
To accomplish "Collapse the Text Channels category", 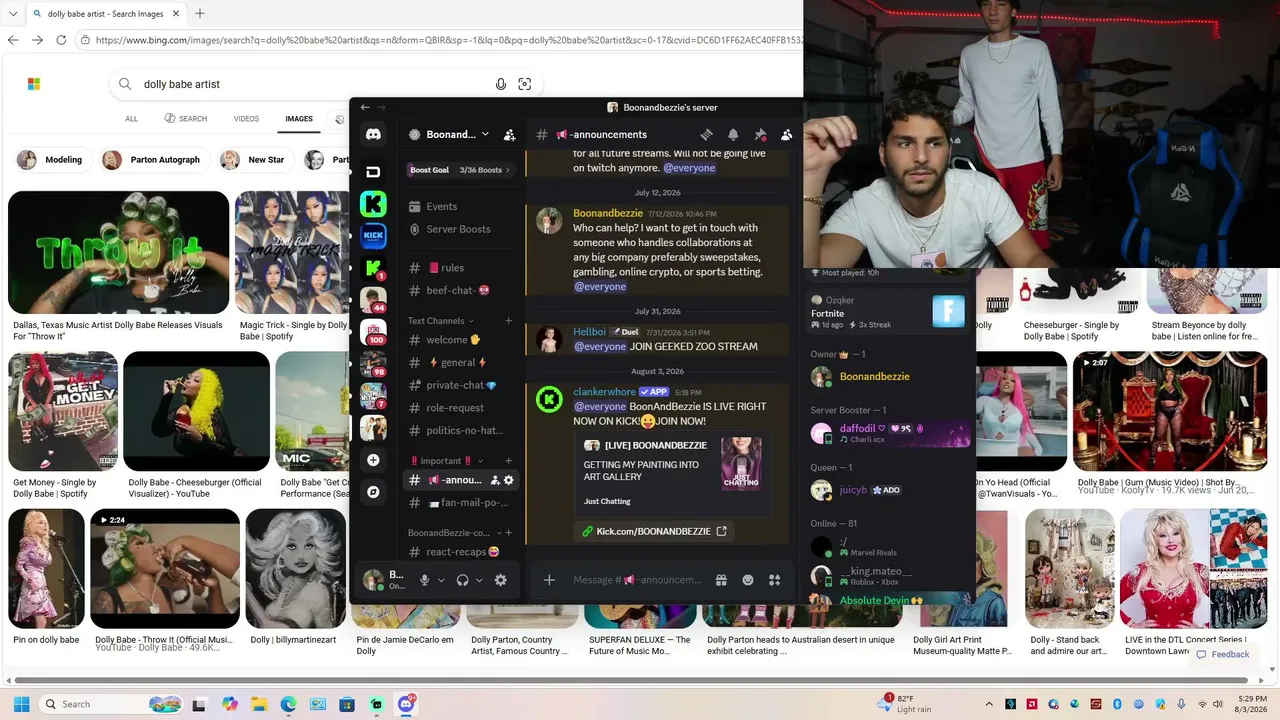I will coord(440,321).
